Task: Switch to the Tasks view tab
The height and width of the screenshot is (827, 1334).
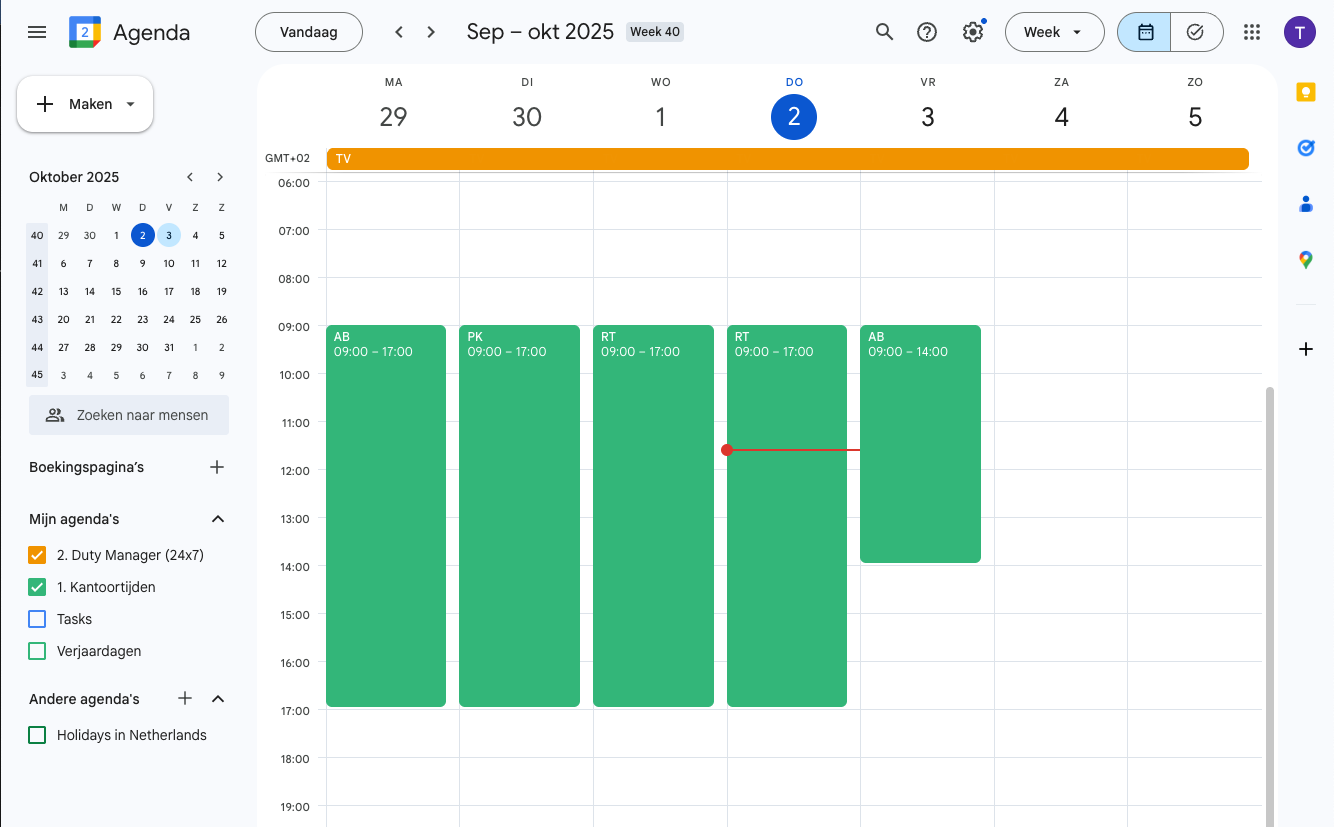Action: pos(1196,32)
